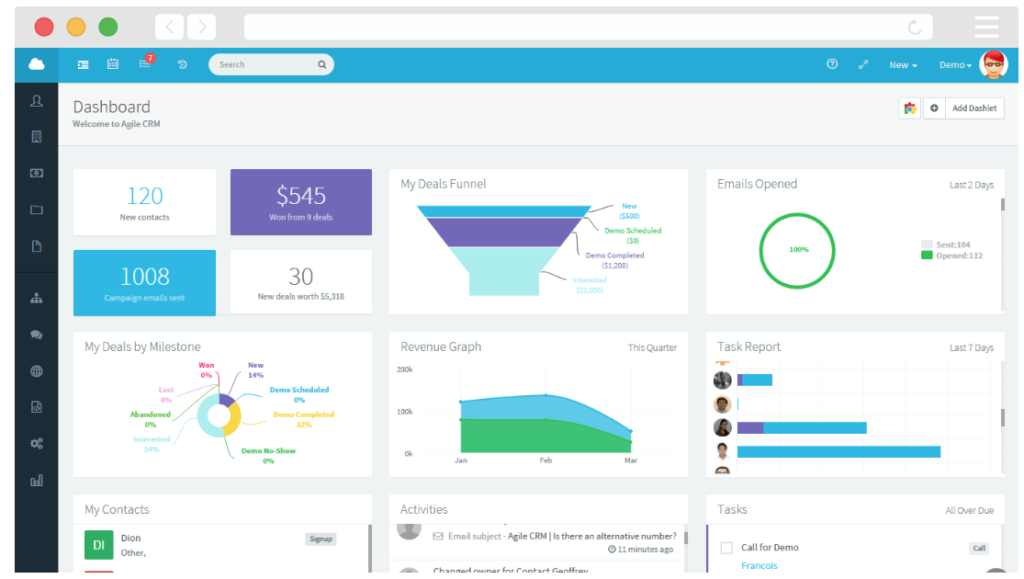This screenshot has height=579, width=1024.
Task: Click the browser address bar
Action: [588, 27]
